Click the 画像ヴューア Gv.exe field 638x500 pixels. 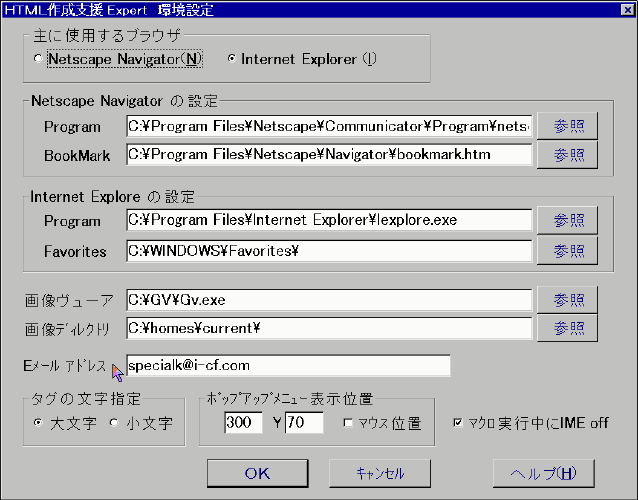[329, 300]
